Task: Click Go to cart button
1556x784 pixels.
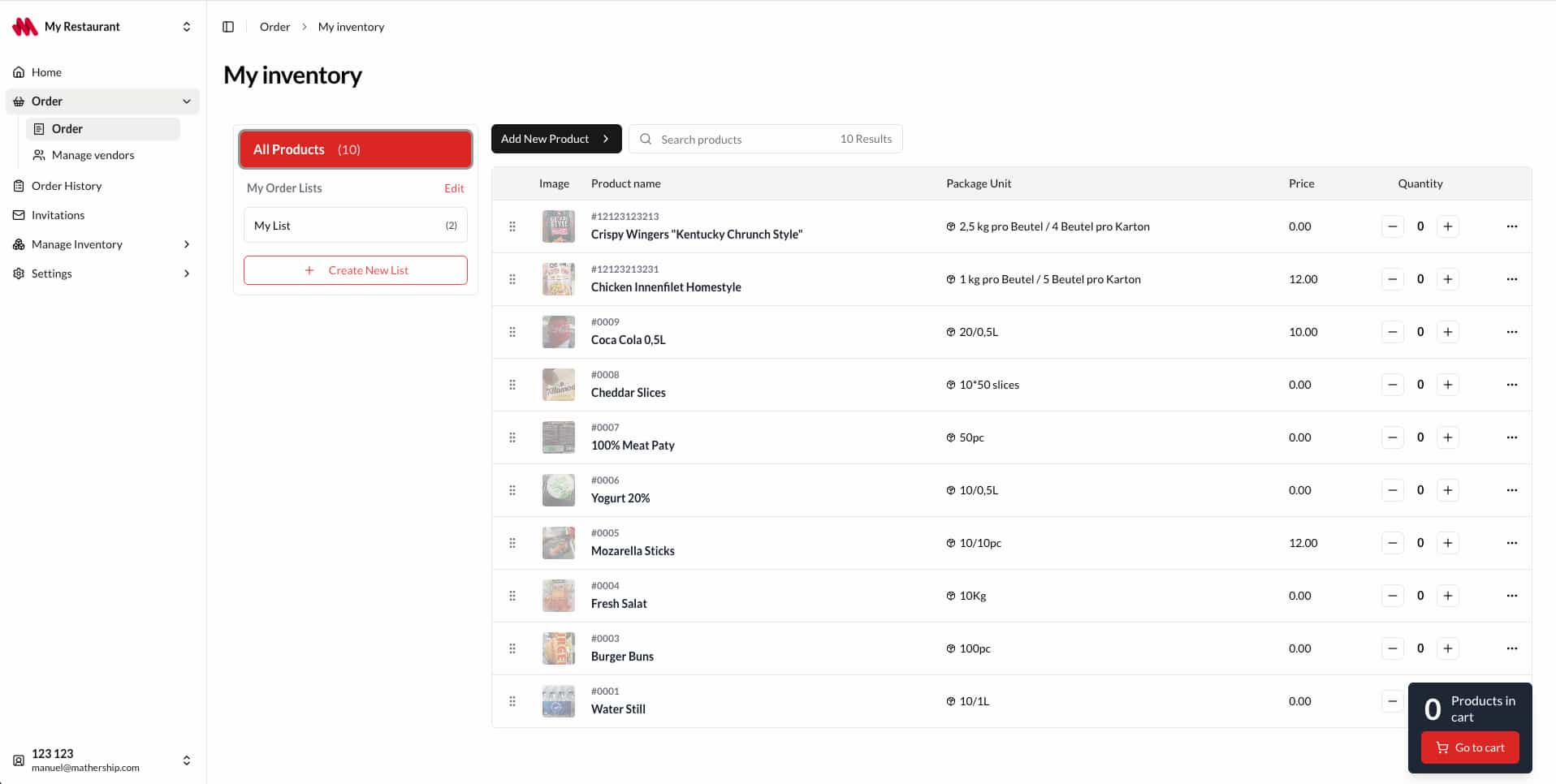Action: [1470, 747]
